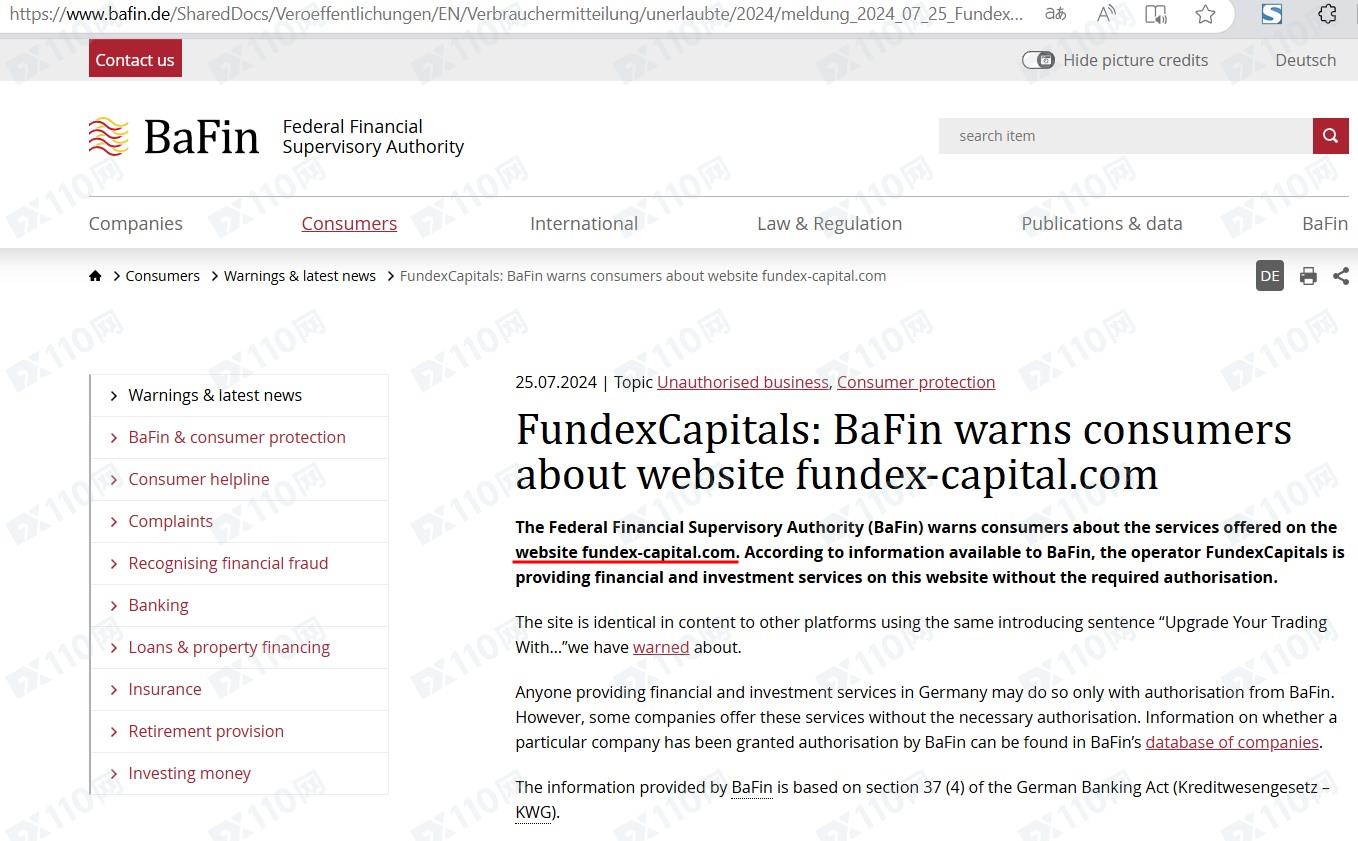Click the Contact us button
Screen dimensions: 1358x841
135,60
